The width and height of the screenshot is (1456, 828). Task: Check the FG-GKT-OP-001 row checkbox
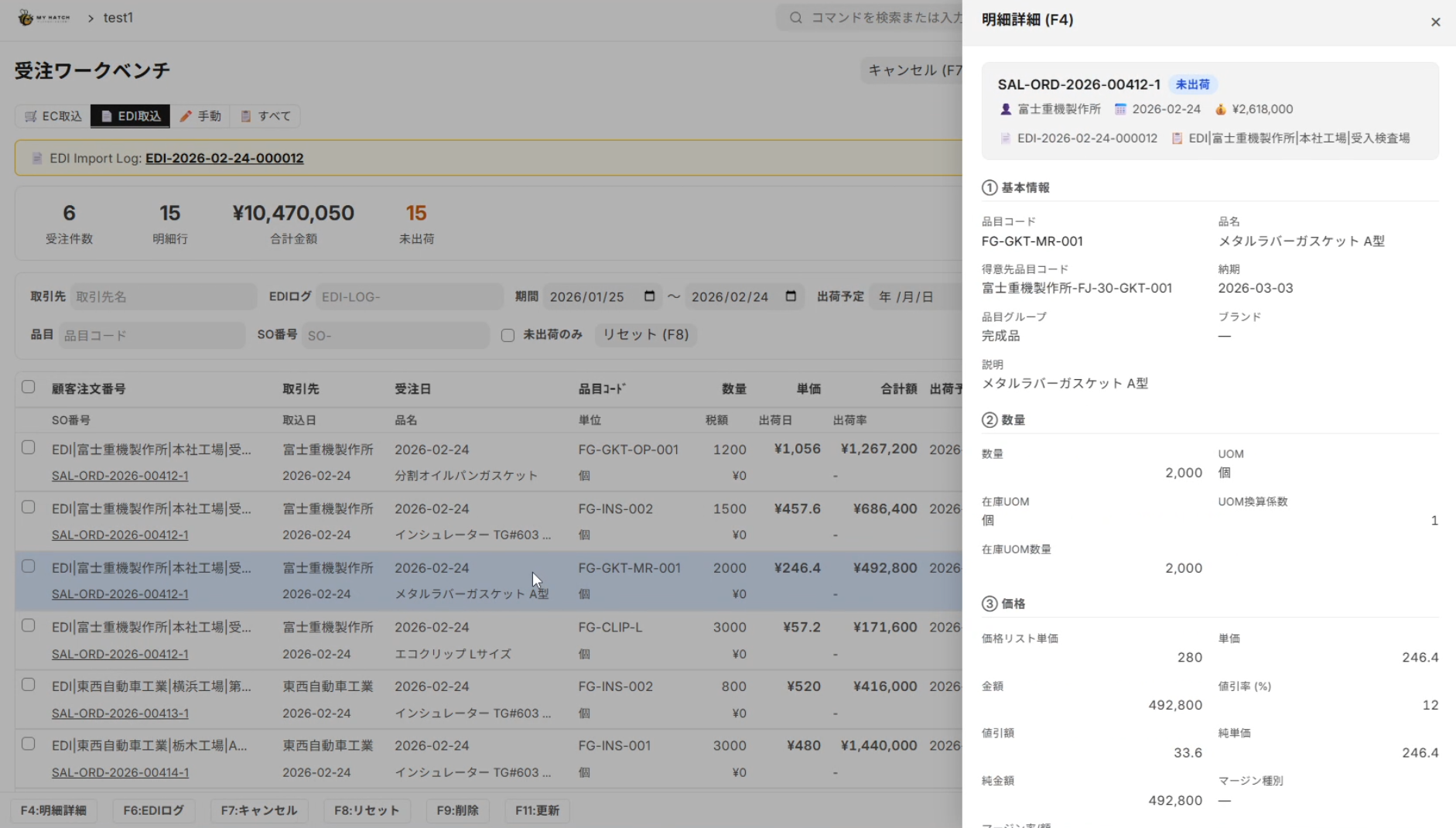click(29, 447)
